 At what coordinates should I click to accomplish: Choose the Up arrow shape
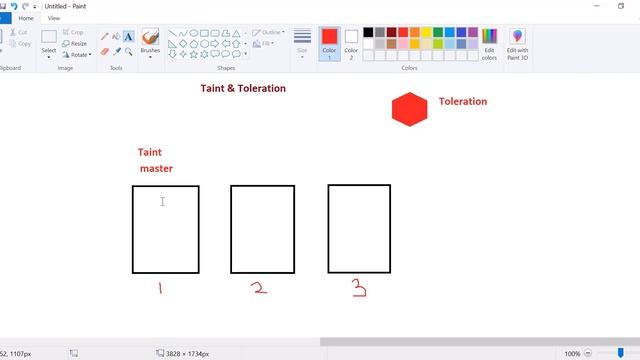236,44
